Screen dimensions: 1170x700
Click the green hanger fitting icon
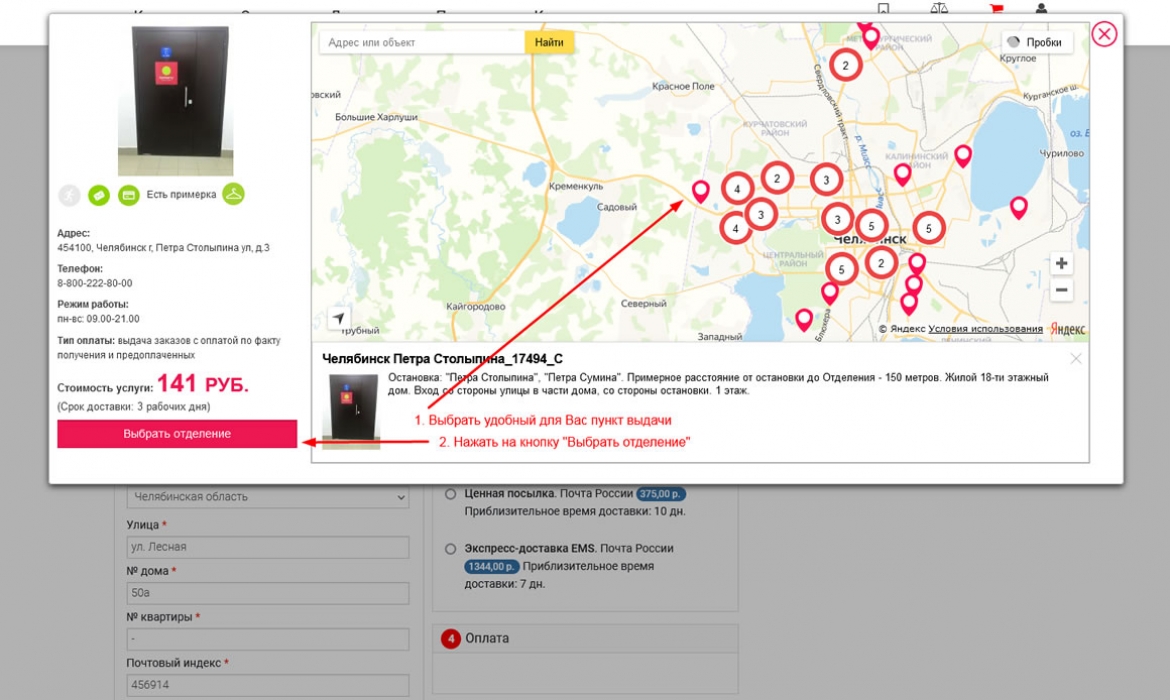pyautogui.click(x=233, y=194)
